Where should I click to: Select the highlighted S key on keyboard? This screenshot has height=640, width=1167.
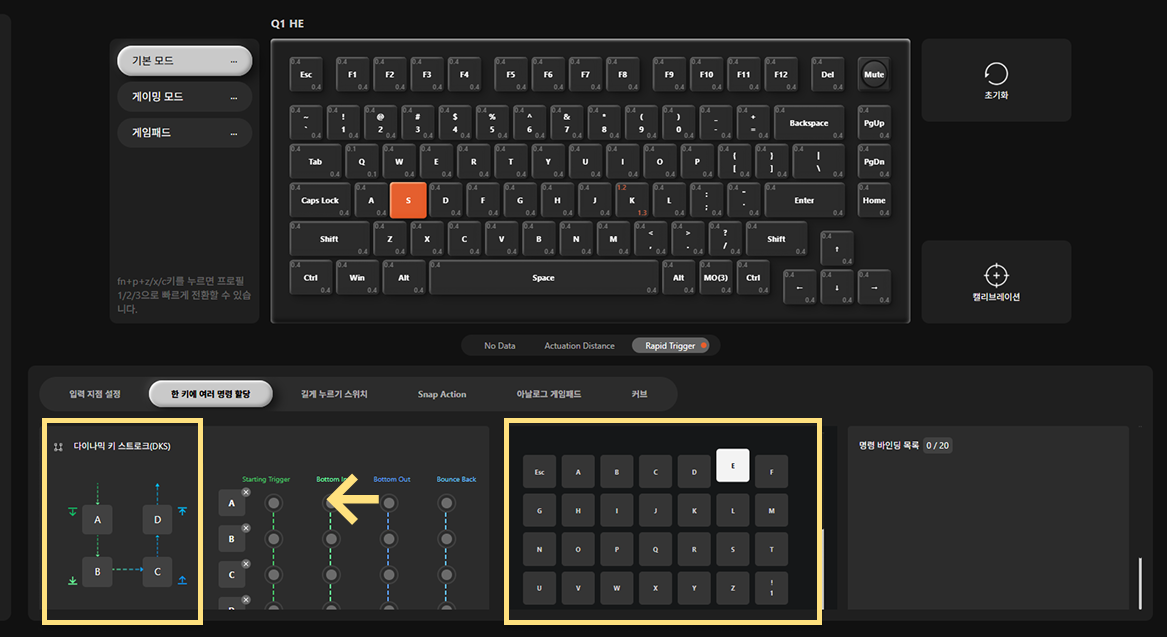click(x=408, y=200)
